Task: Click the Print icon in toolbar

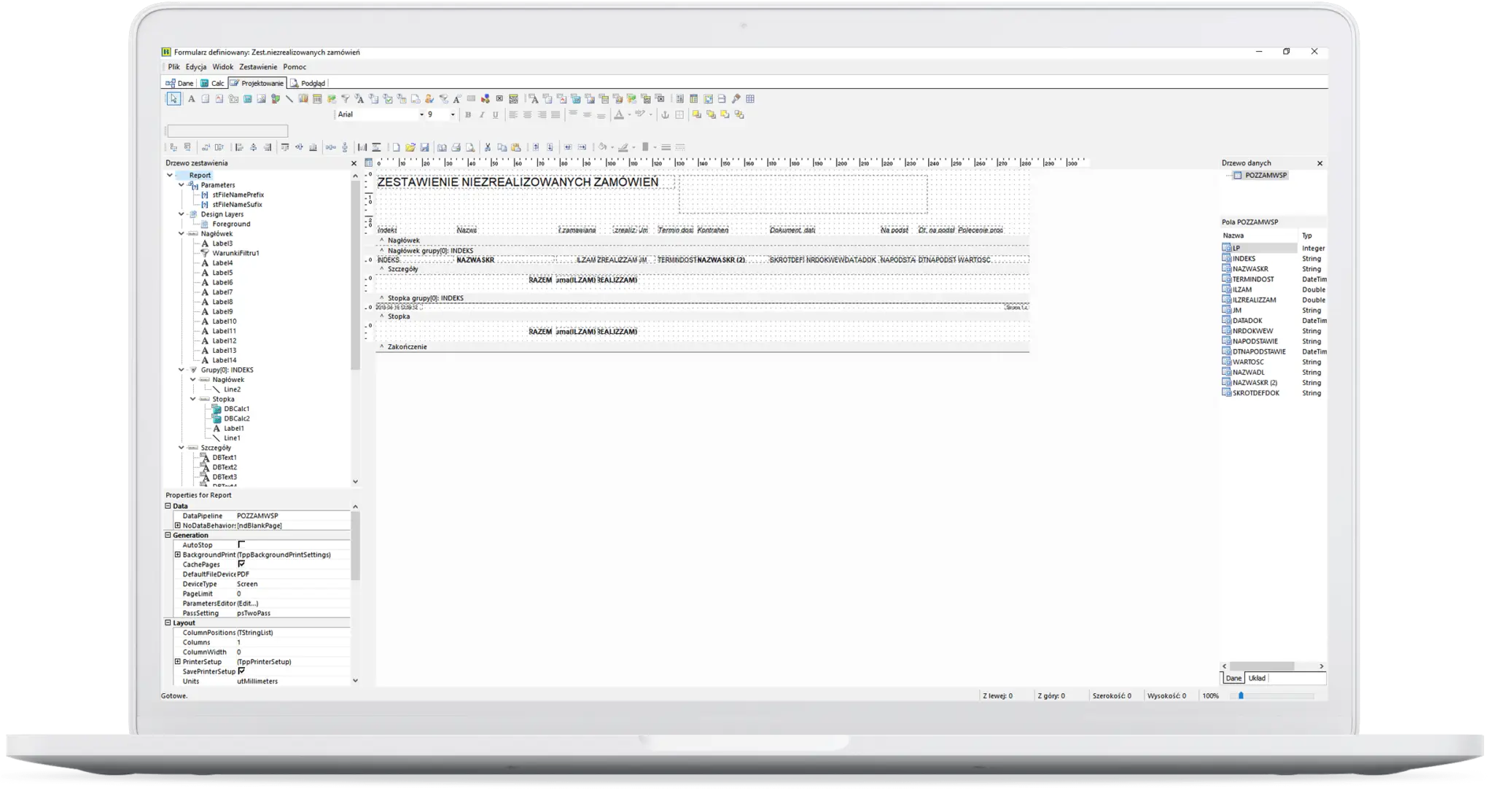Action: click(456, 147)
